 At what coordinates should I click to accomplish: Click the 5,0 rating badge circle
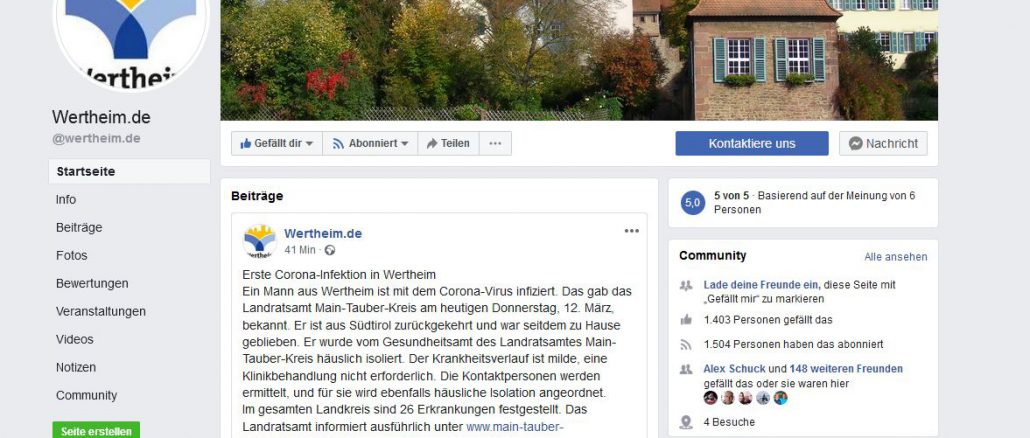[692, 202]
